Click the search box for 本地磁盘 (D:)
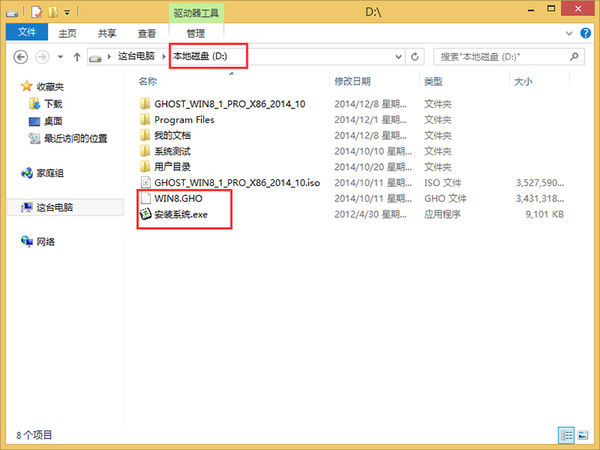The width and height of the screenshot is (600, 450). pos(500,56)
